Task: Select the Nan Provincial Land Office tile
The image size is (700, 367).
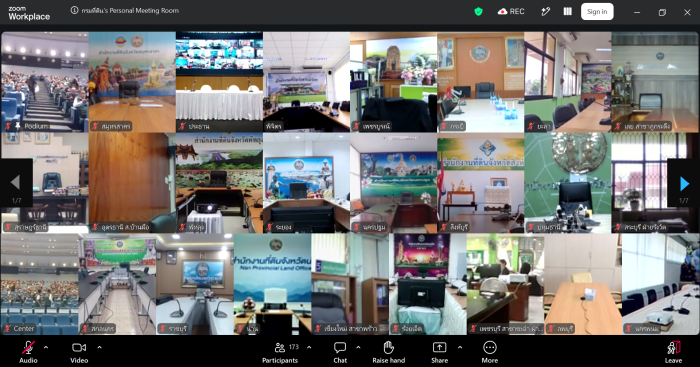Action: pos(273,284)
